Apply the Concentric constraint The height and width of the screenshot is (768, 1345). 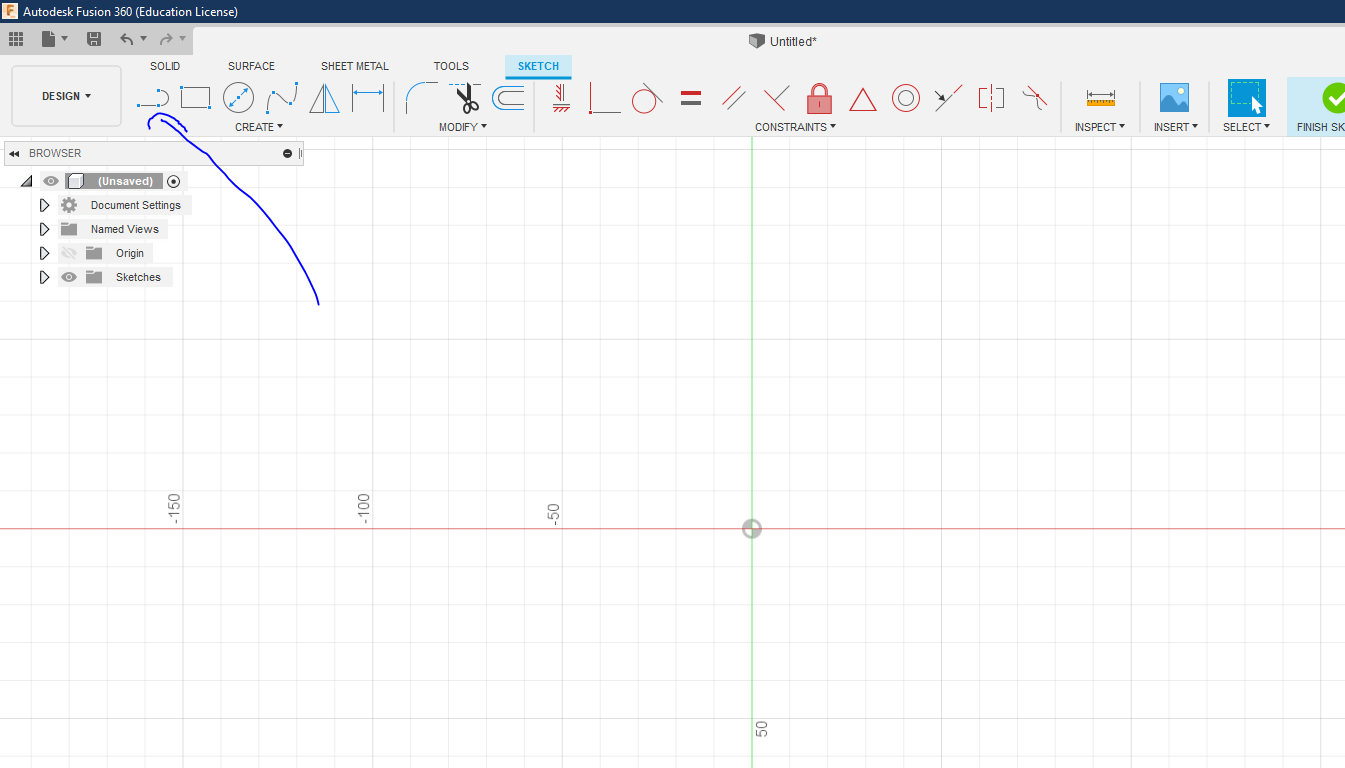905,98
